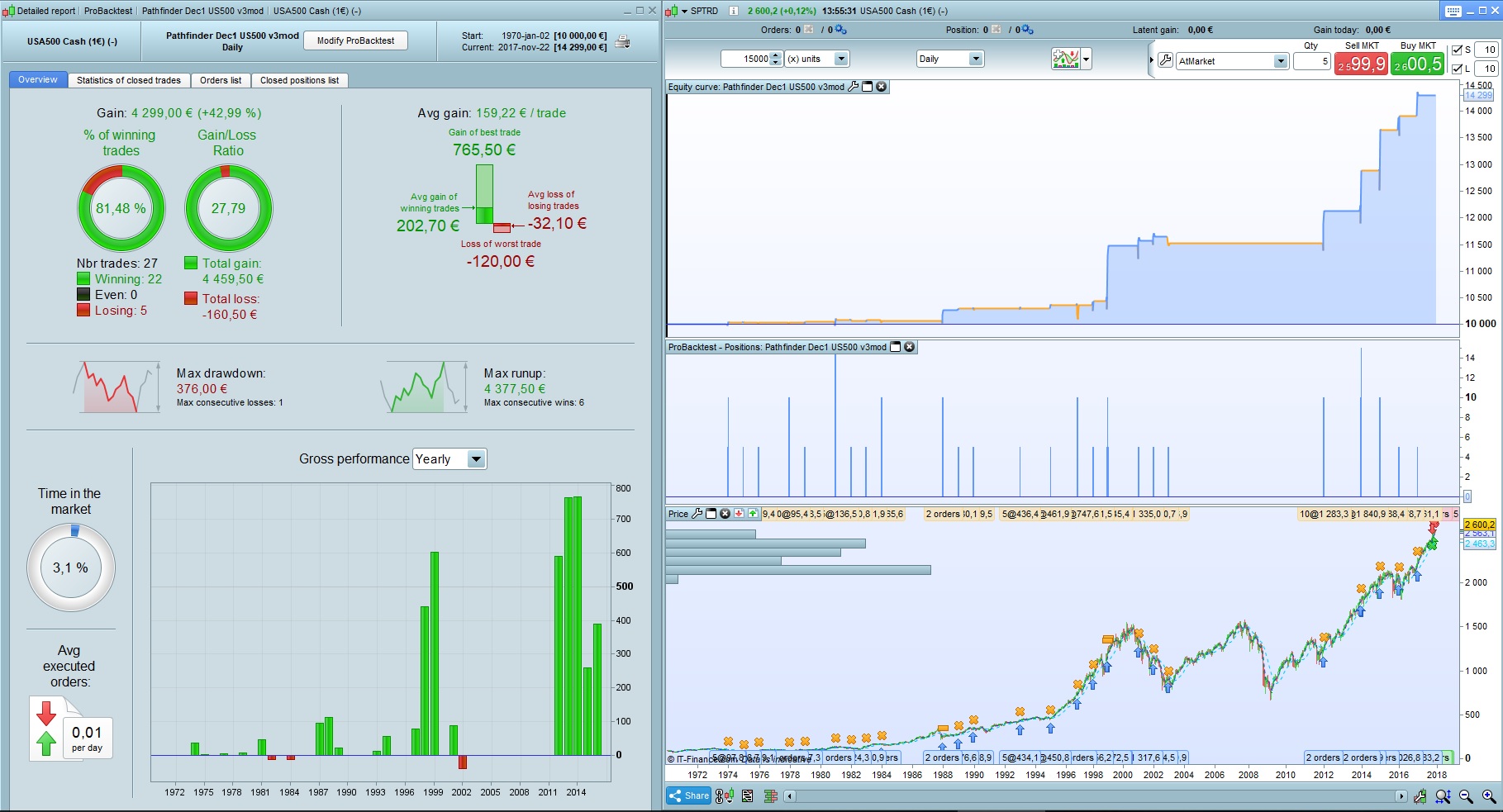Zoom out on the chart
Screen dimensions: 1503x812
(1467, 796)
